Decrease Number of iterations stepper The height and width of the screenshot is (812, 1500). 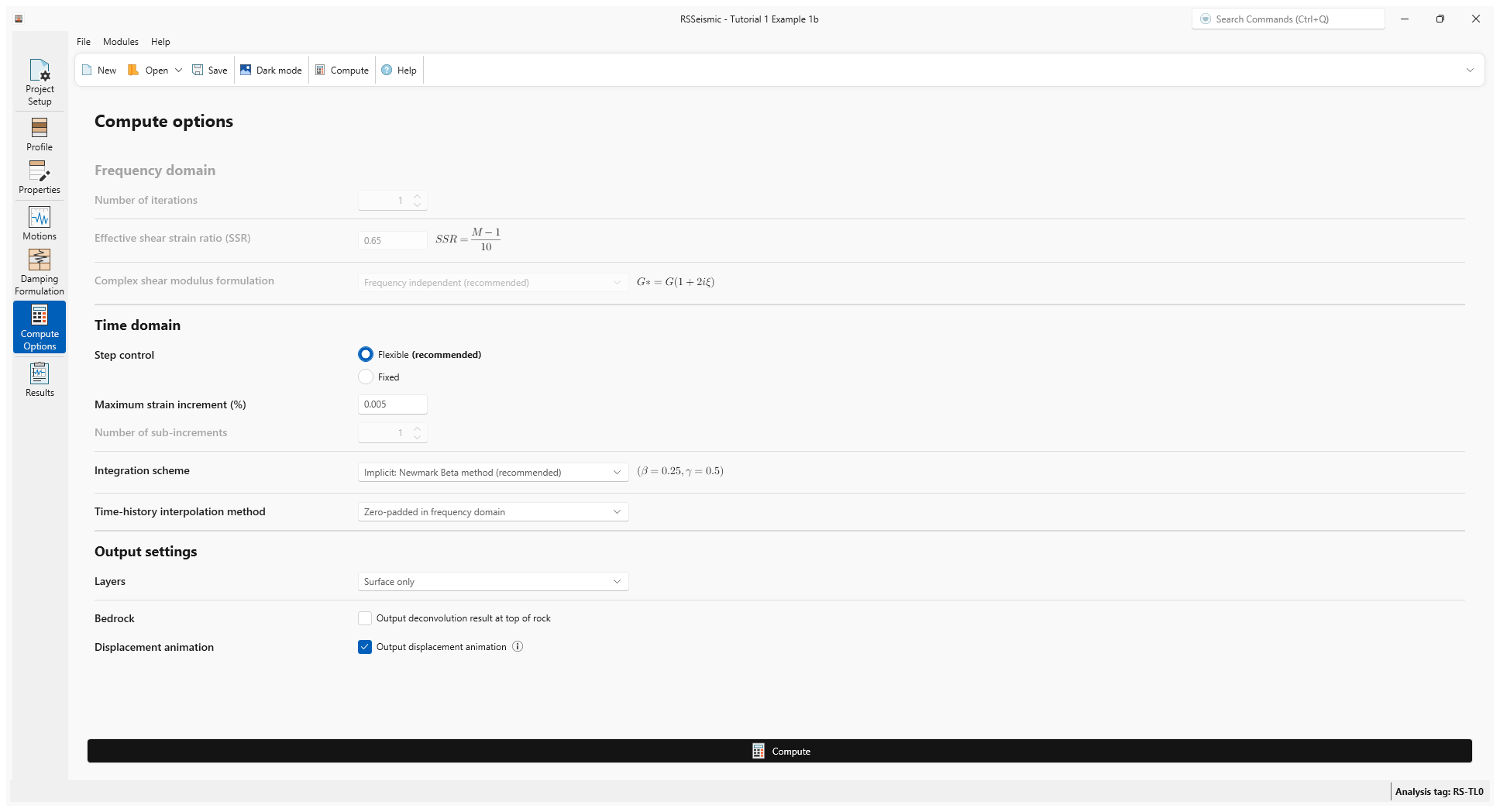(x=417, y=205)
